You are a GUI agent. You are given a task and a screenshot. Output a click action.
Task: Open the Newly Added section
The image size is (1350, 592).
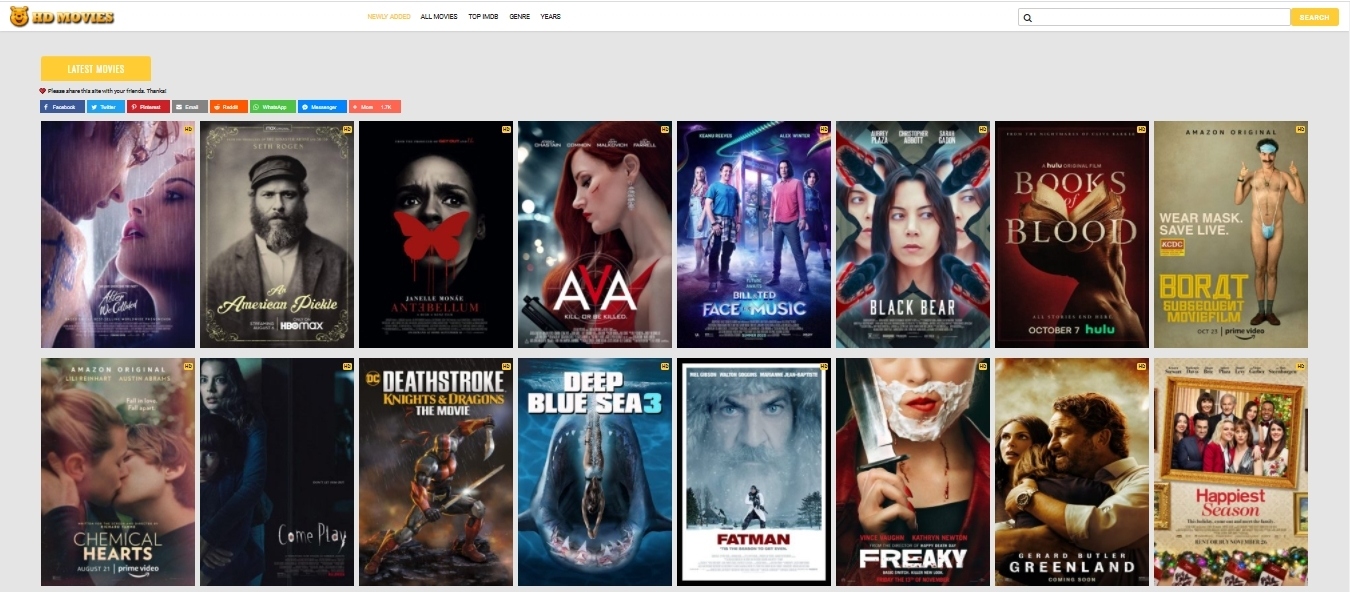tap(389, 17)
